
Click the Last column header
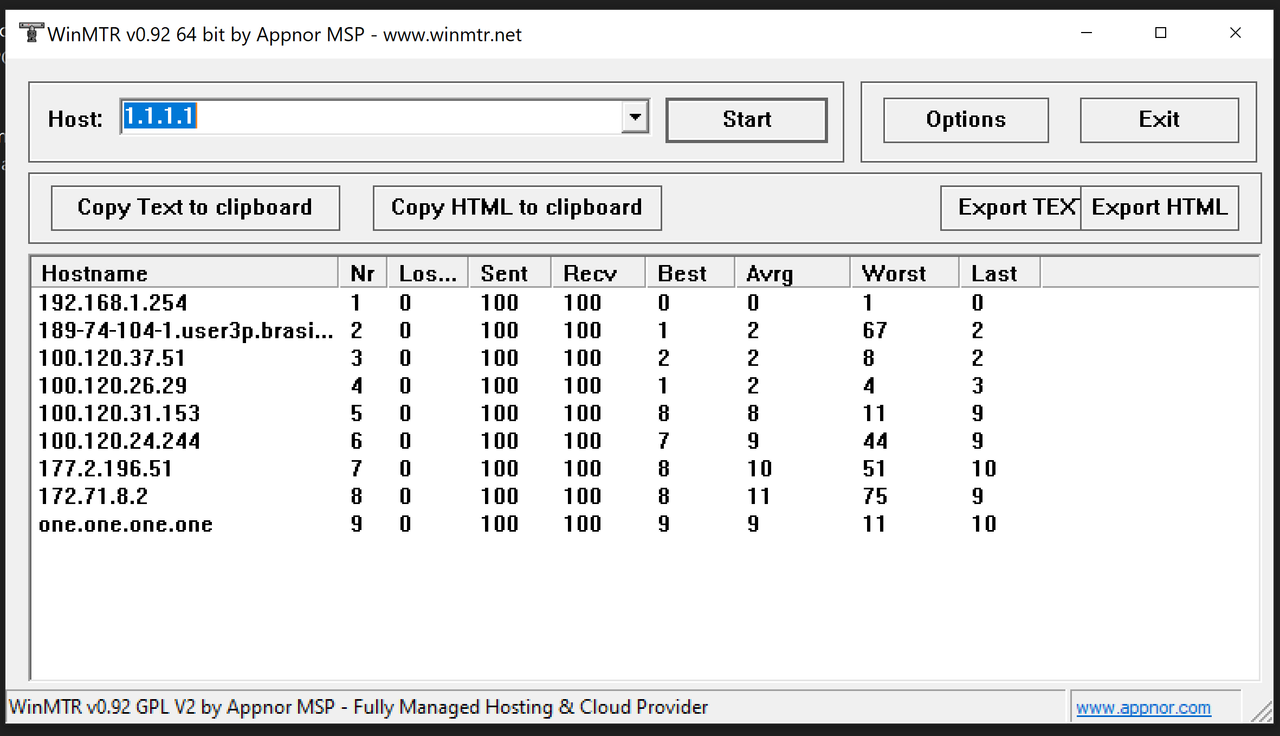[x=999, y=274]
